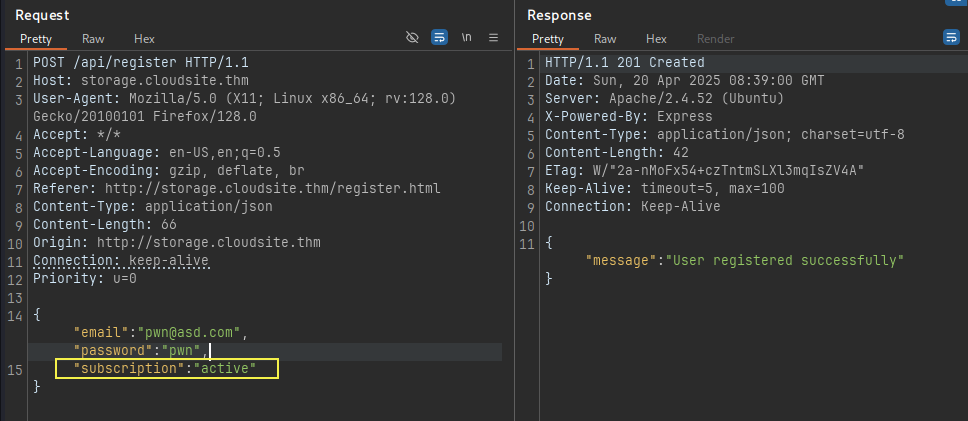Screen dimensions: 968x421
Task: Select the Response Render tab
Action: 716,39
